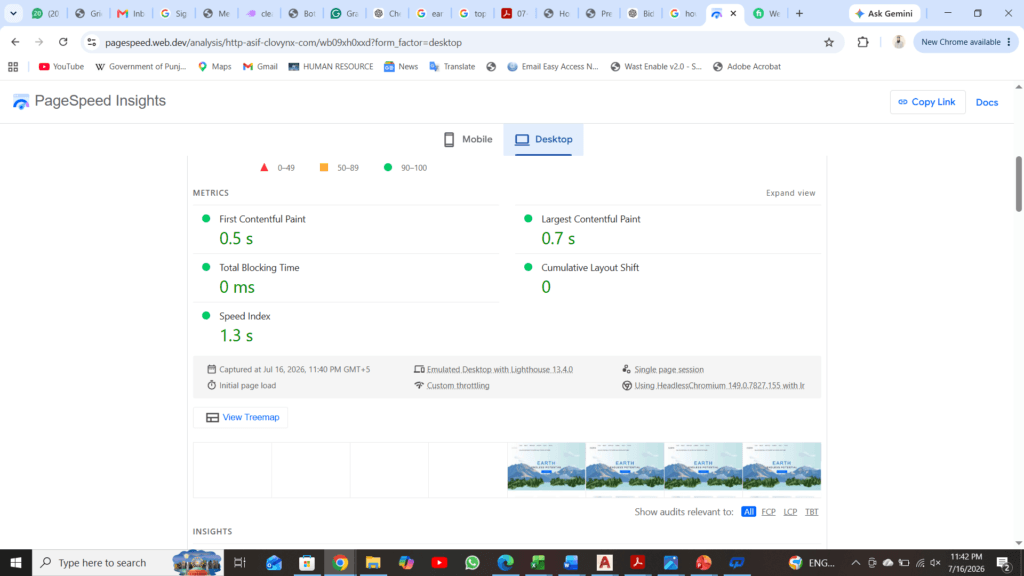The height and width of the screenshot is (576, 1024).
Task: Click the Speed Index label
Action: (x=244, y=315)
